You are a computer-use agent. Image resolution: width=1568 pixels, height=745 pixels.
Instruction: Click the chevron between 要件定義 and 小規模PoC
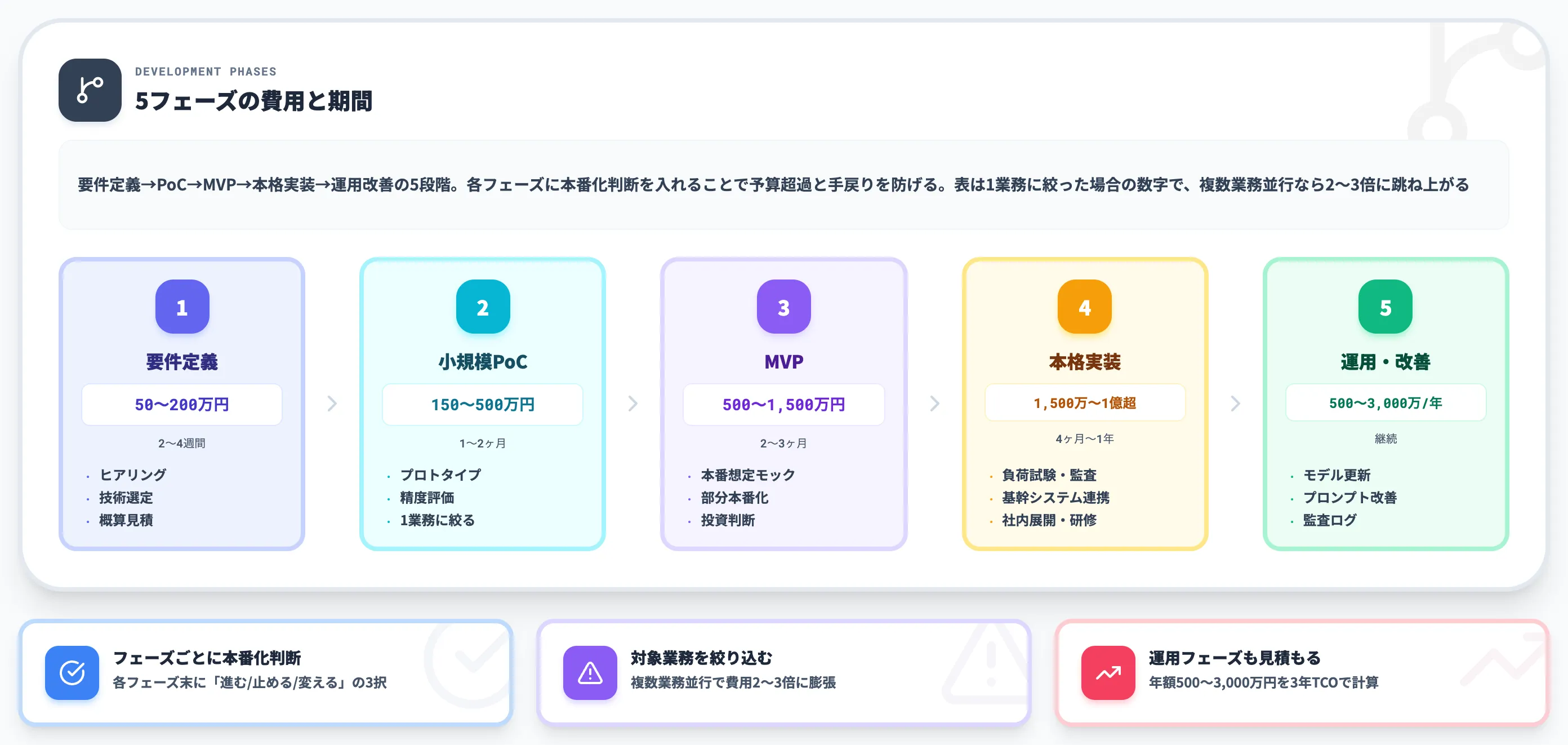[x=332, y=403]
